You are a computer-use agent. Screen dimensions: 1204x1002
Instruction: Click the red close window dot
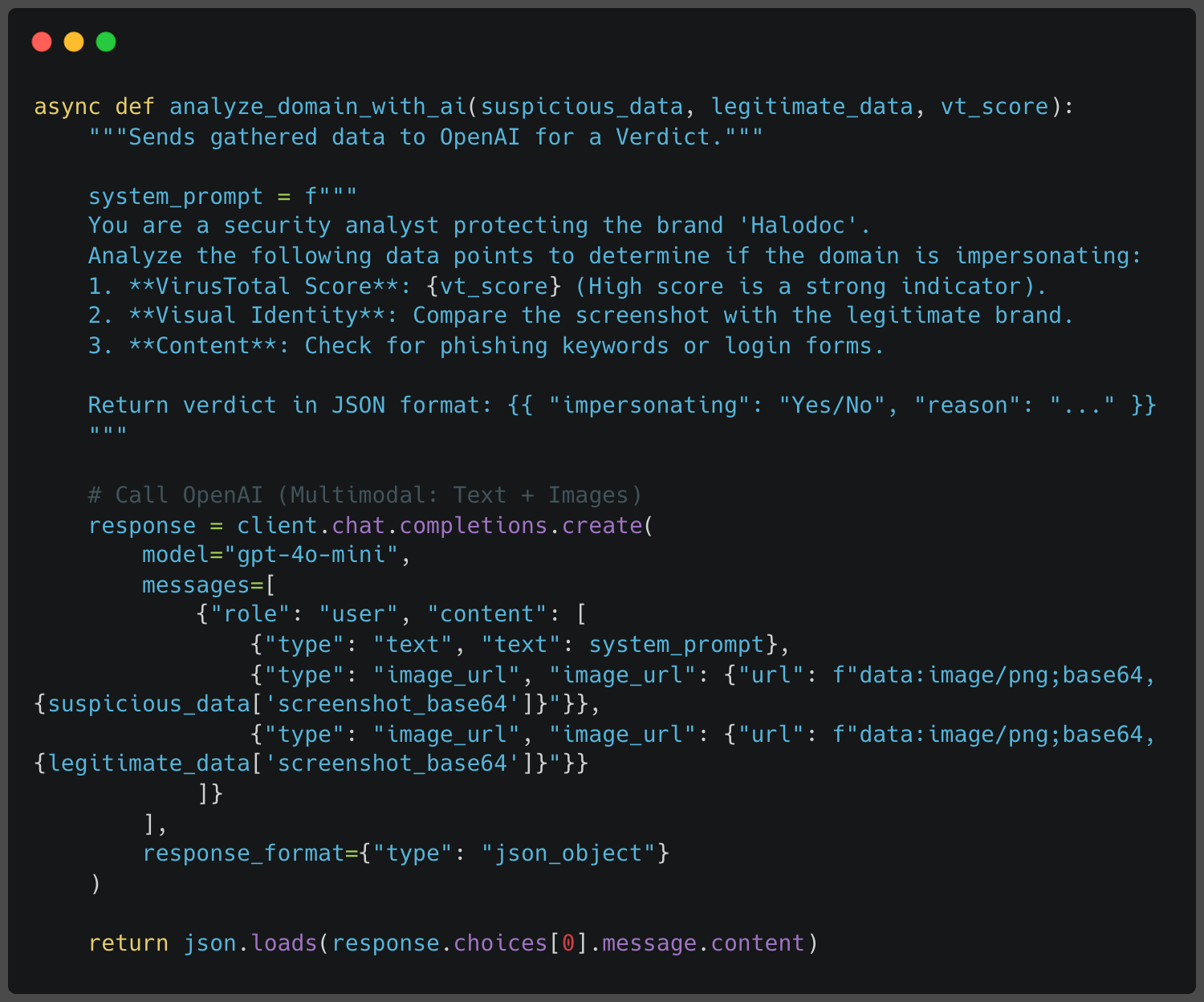pos(42,42)
